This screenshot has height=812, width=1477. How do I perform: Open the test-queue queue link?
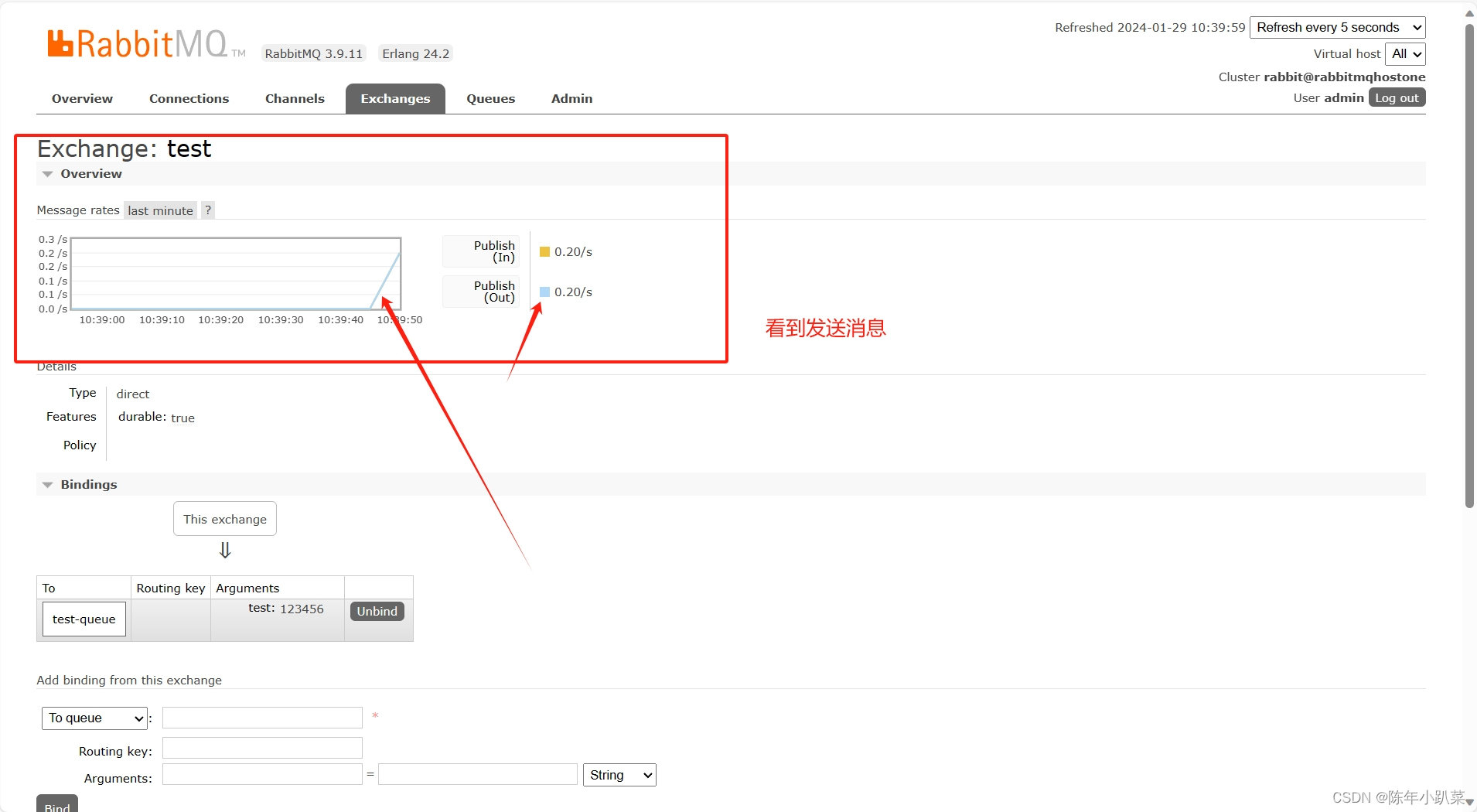coord(84,619)
